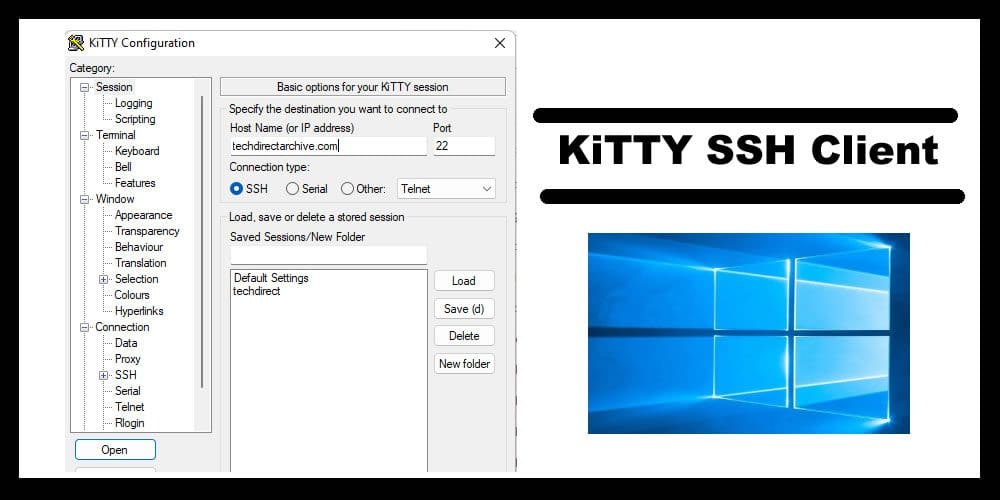Select Proxy under Connection category
The height and width of the screenshot is (500, 1000).
tap(127, 359)
